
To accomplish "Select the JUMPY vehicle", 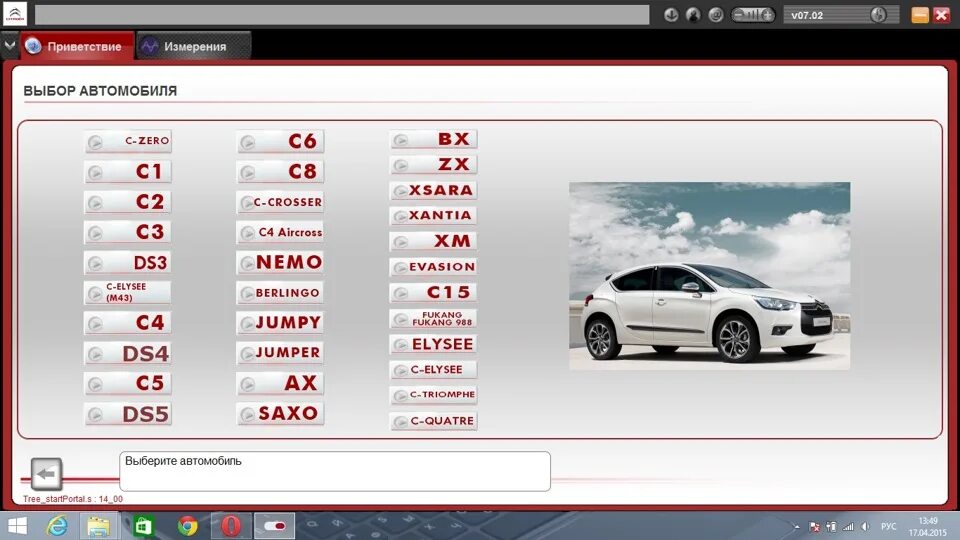I will click(280, 323).
